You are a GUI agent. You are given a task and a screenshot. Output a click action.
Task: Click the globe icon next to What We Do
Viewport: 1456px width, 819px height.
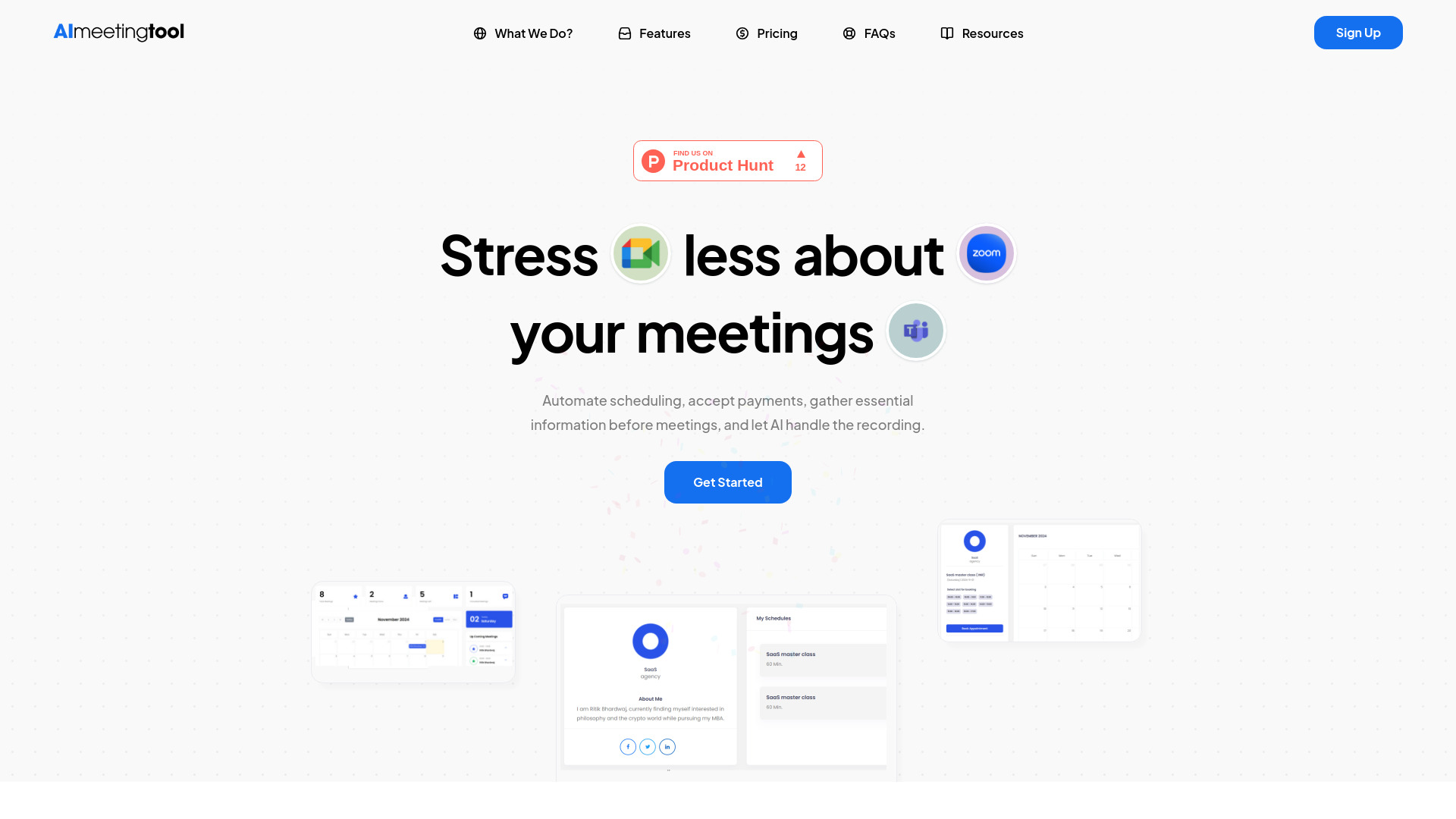pyautogui.click(x=480, y=33)
